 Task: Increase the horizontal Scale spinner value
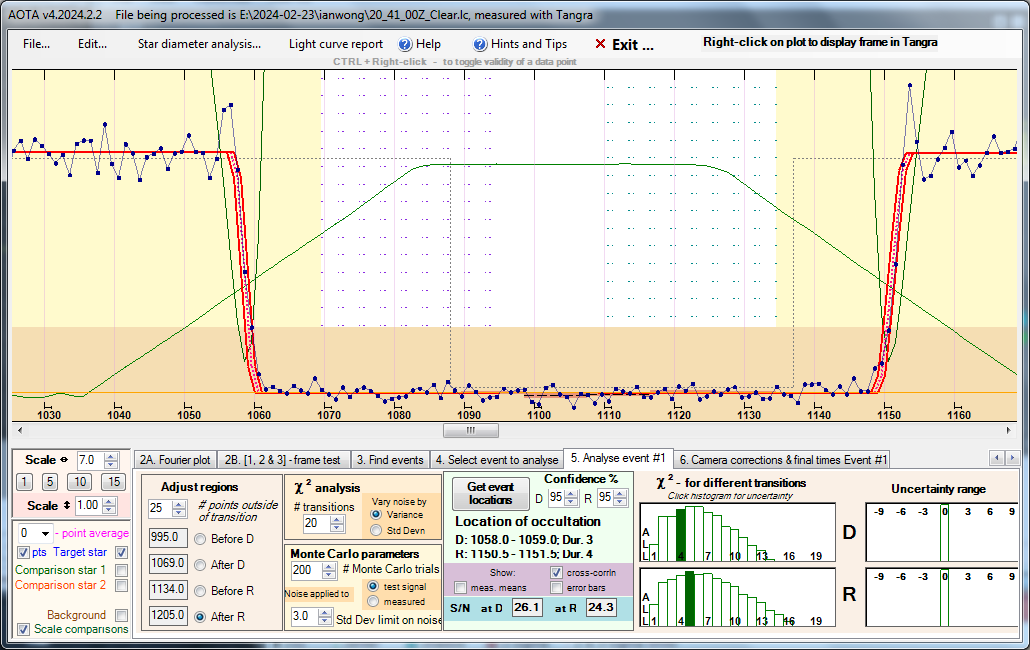111,455
